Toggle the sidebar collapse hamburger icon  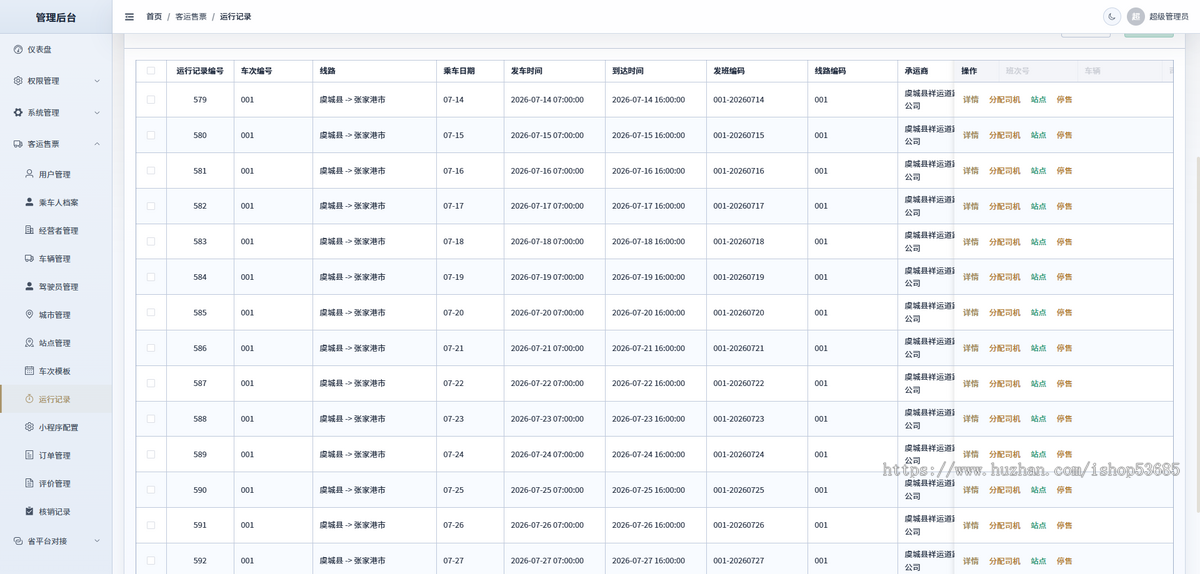pyautogui.click(x=129, y=17)
